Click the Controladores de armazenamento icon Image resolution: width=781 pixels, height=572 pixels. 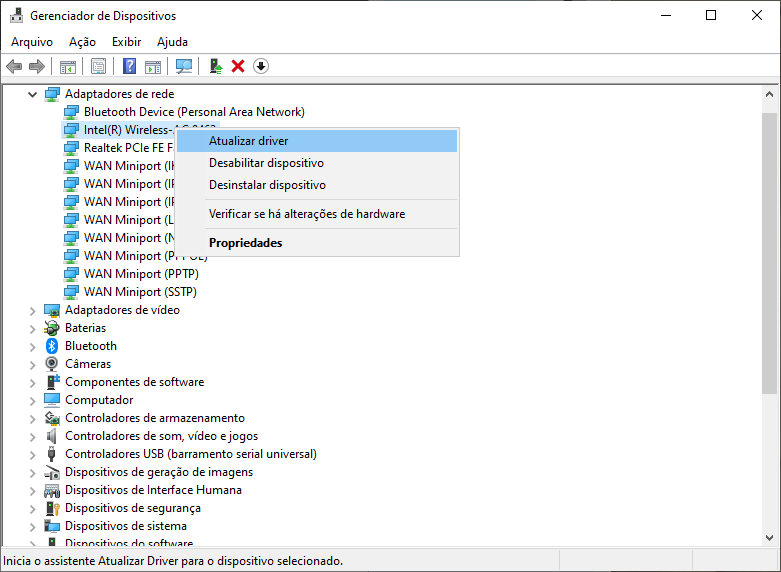point(52,418)
